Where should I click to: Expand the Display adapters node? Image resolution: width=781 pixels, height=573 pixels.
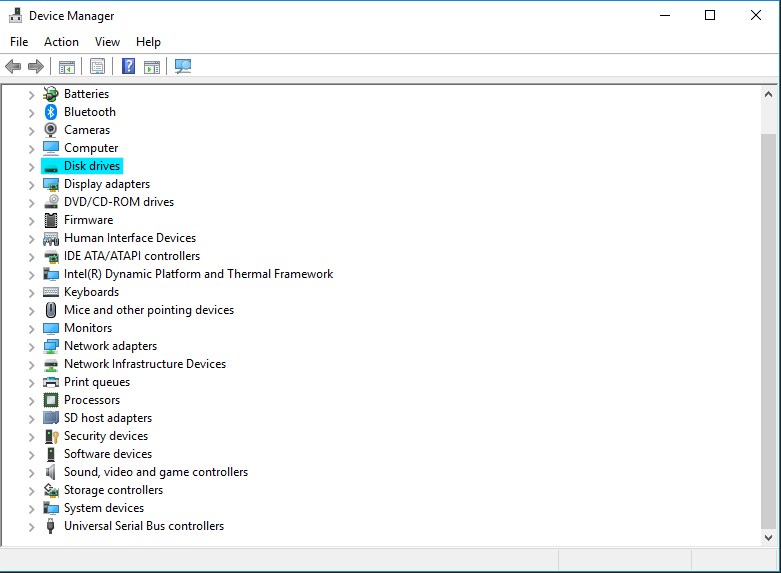[31, 185]
